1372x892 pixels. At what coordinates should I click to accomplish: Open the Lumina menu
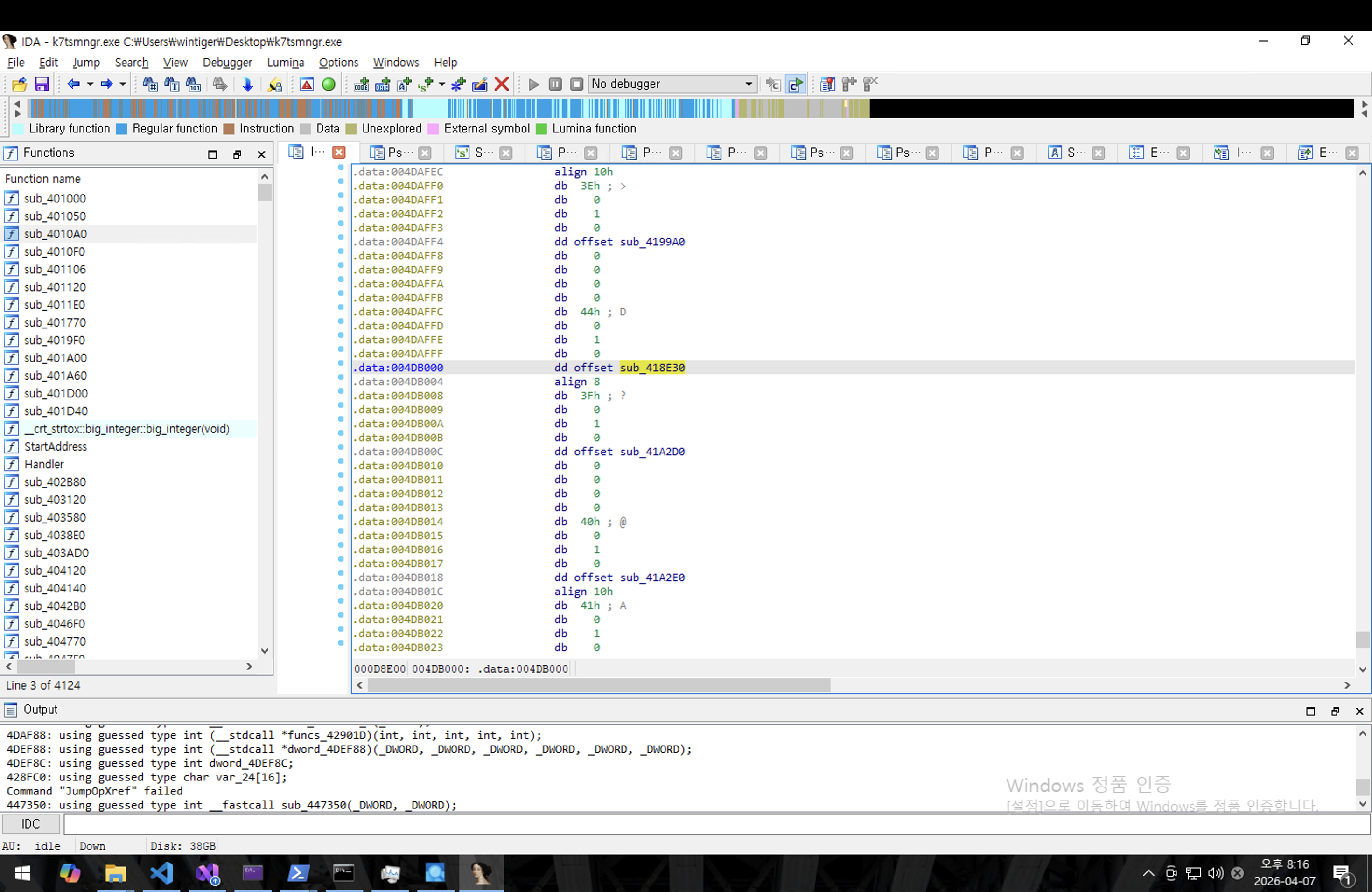pyautogui.click(x=285, y=62)
